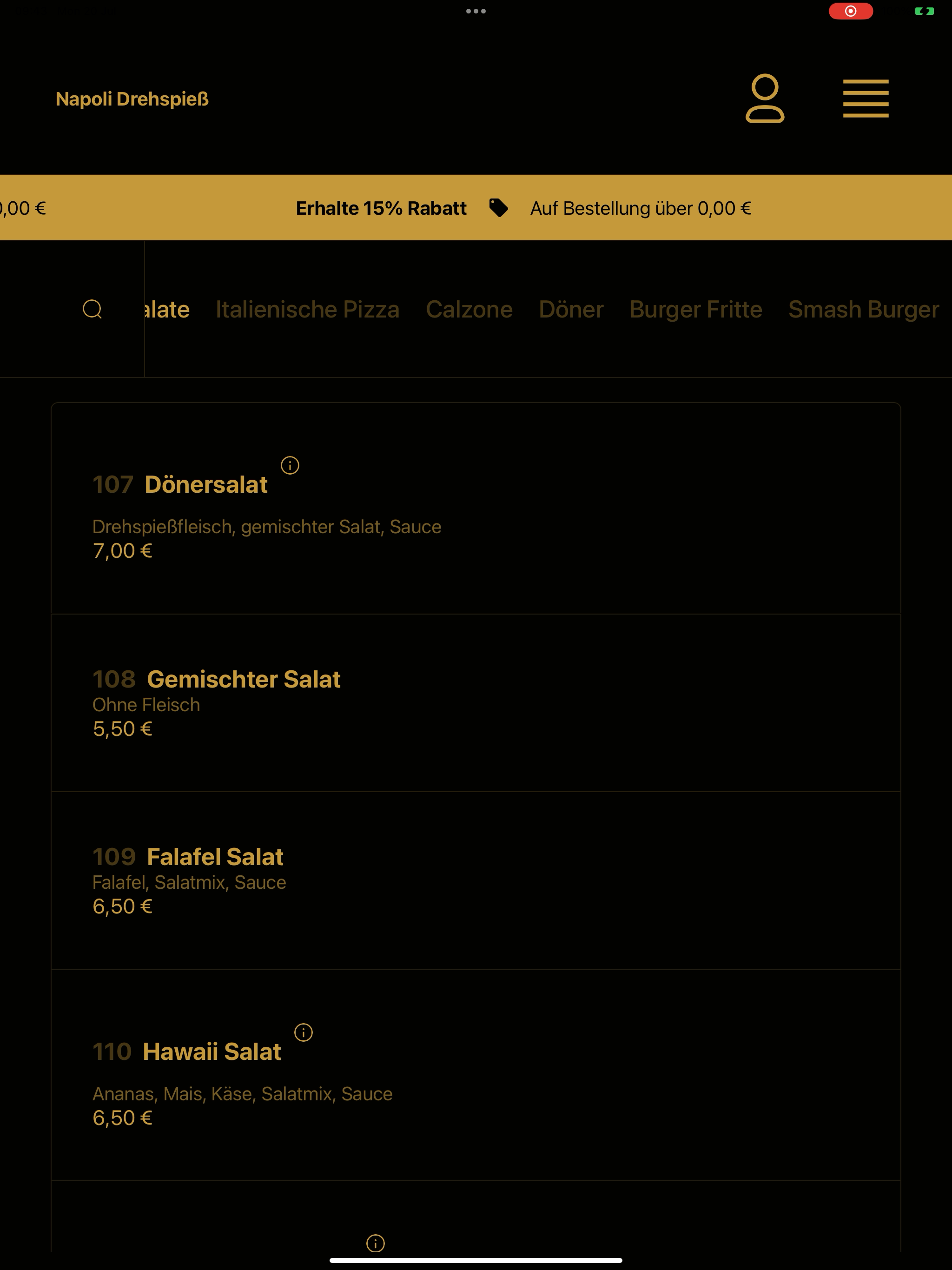Switch to Italienische Pizza category
The image size is (952, 1270).
[x=307, y=310]
